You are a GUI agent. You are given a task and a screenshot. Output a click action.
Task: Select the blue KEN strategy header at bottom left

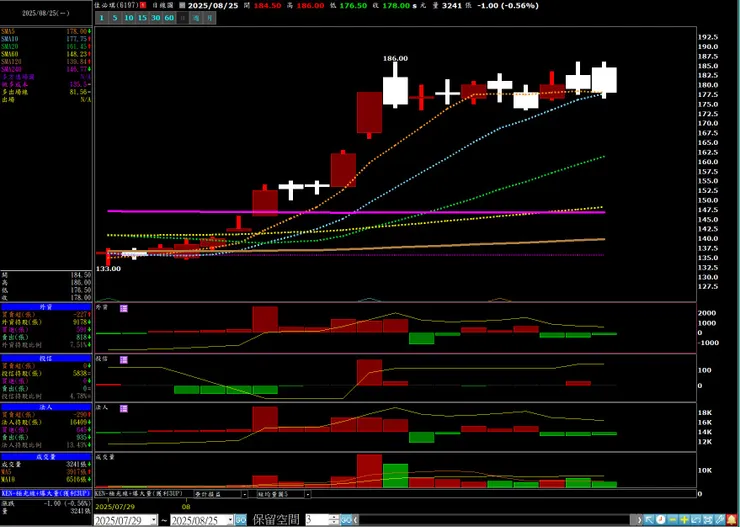pos(46,493)
